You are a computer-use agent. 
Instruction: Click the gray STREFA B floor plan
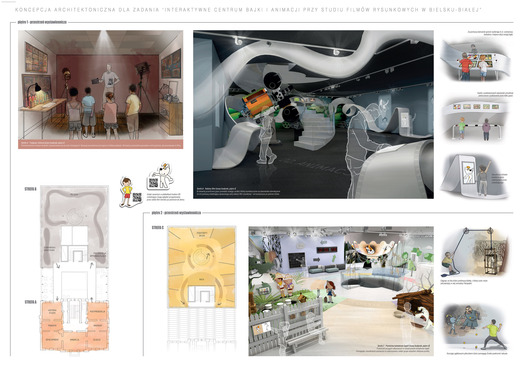75,227
